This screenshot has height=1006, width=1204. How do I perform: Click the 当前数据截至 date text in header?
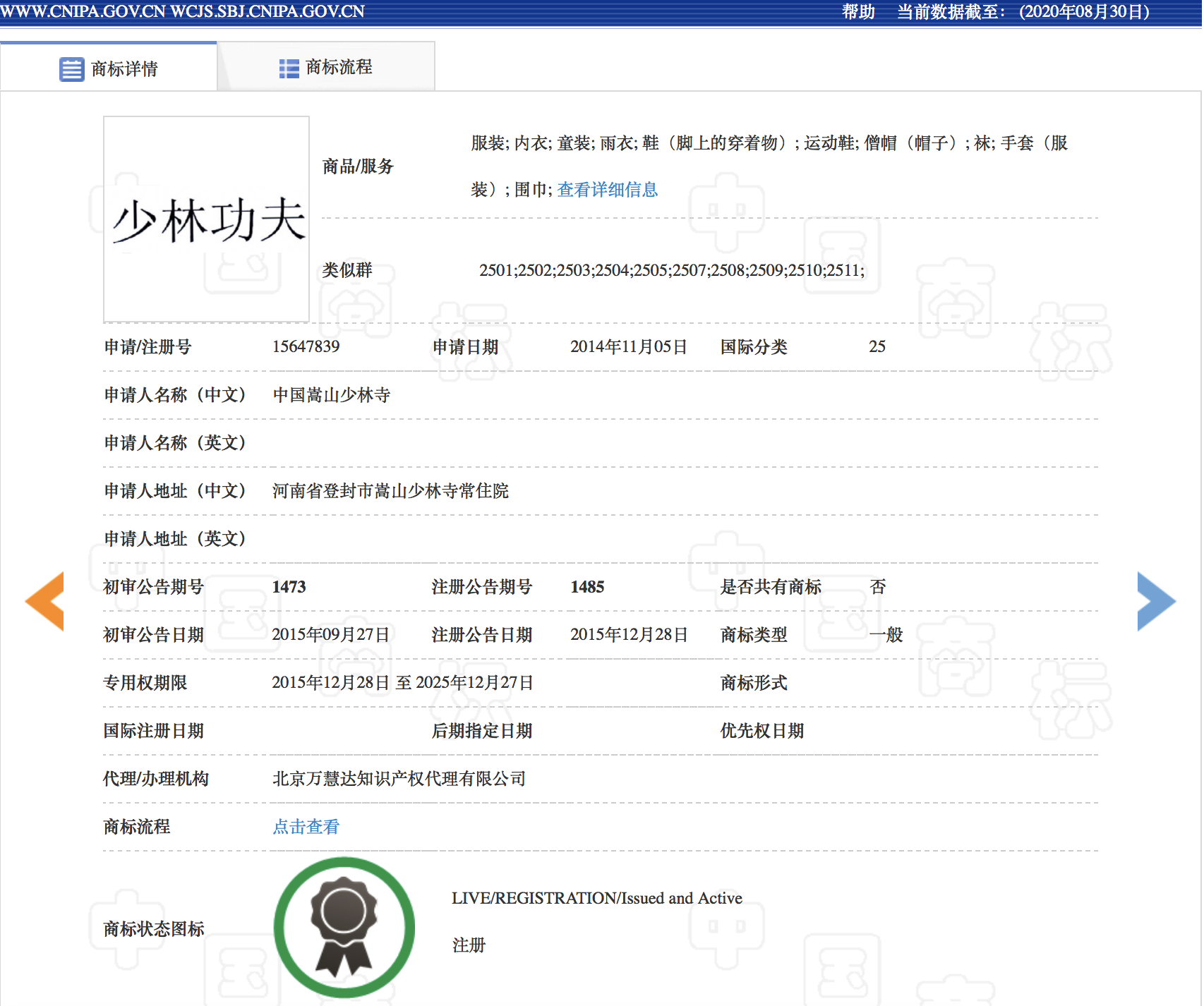coord(1023,12)
